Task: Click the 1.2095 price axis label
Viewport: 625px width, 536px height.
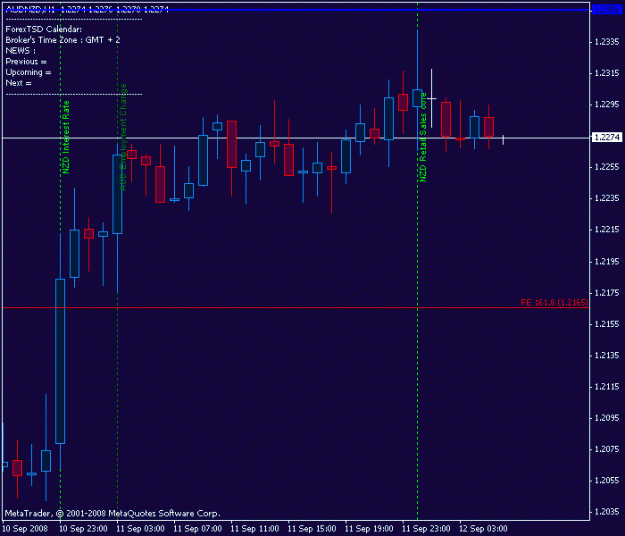Action: (x=607, y=418)
